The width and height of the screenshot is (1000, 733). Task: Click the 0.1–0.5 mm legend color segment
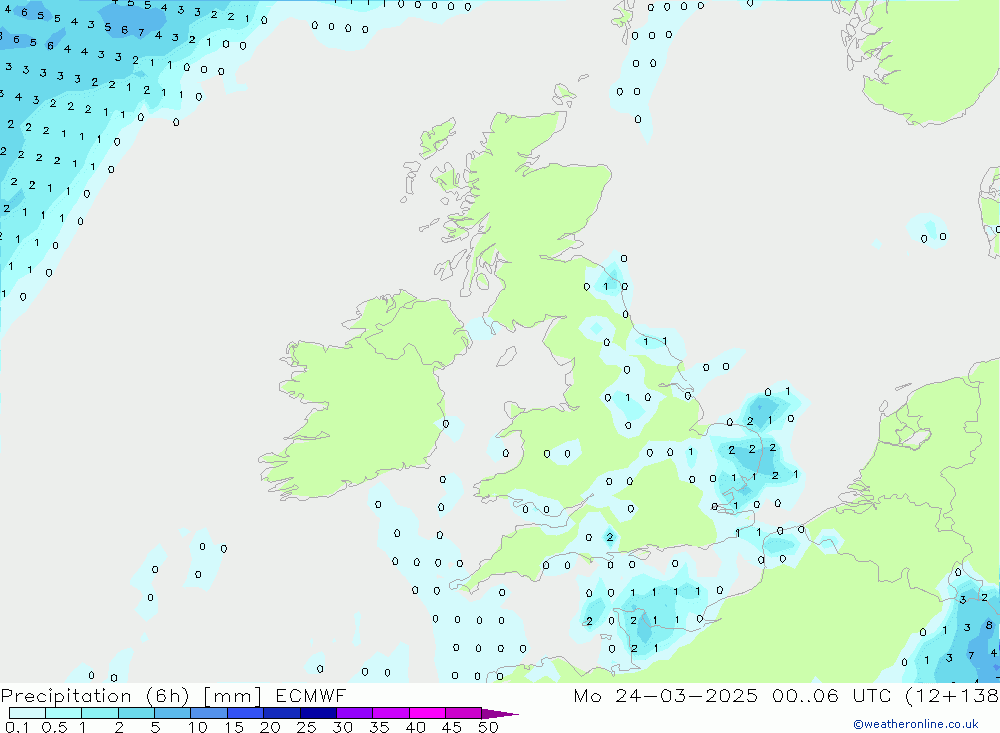[x=27, y=713]
